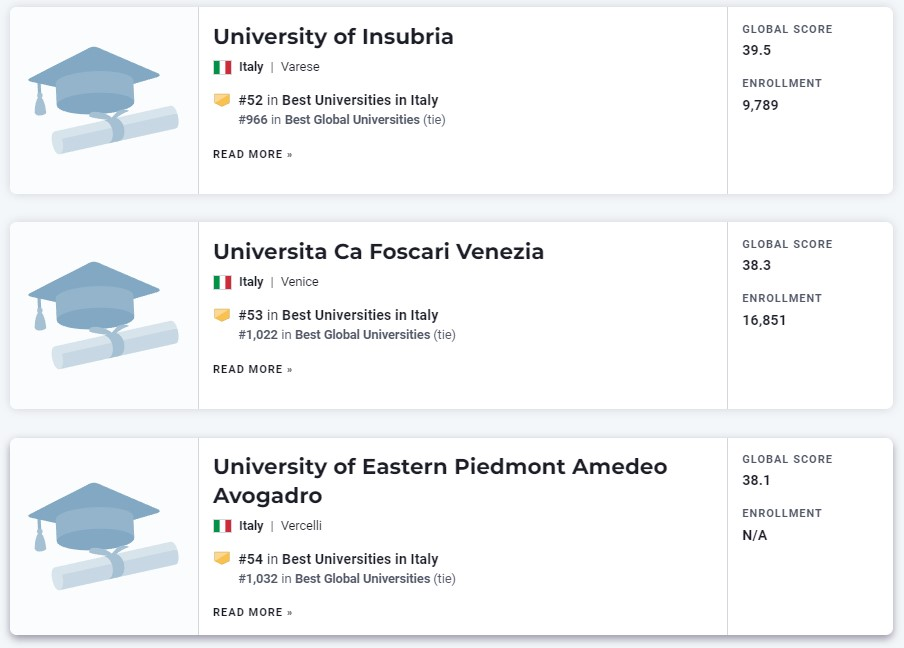Open #52 in Best Universities in Italy

pyautogui.click(x=338, y=100)
